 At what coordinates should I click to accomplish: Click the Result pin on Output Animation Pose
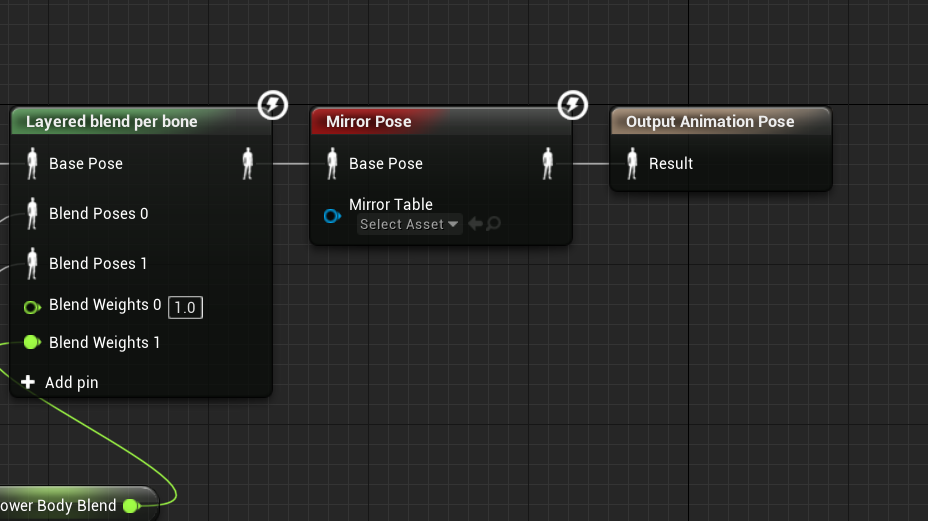[633, 163]
